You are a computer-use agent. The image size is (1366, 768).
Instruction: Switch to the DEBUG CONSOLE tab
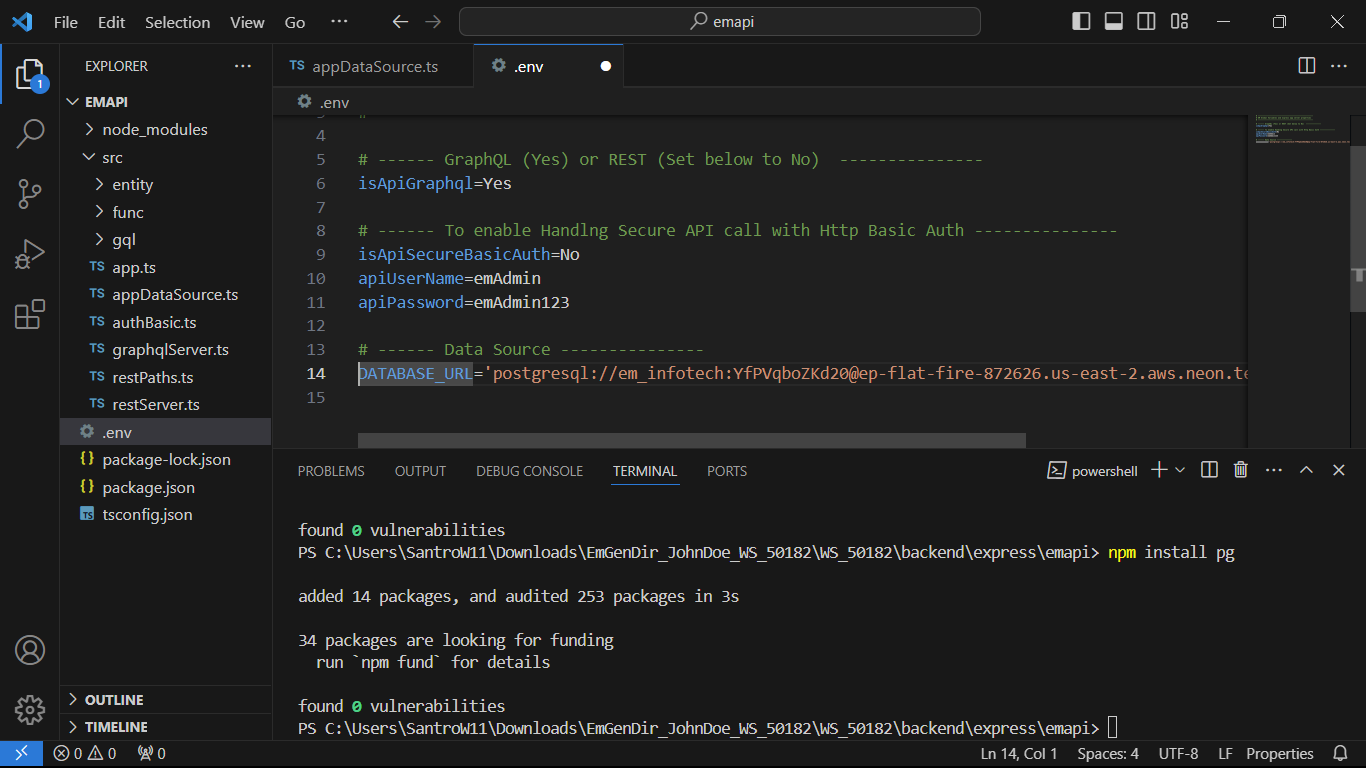tap(529, 471)
